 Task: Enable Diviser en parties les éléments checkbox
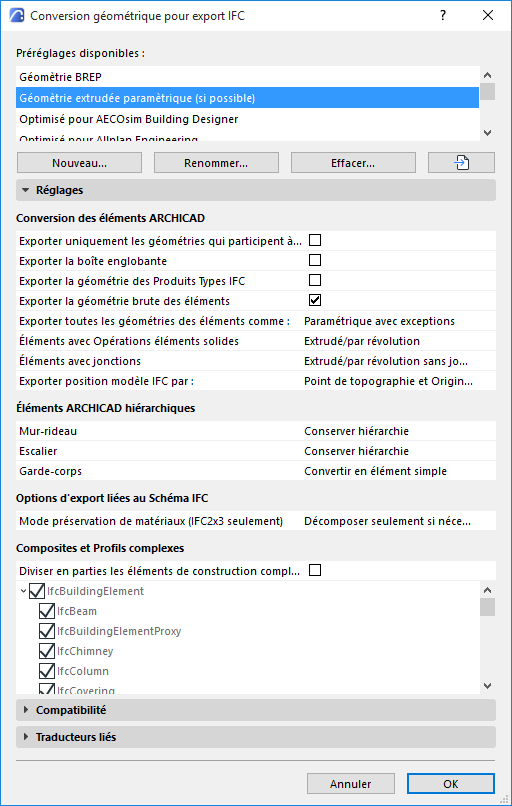tap(315, 570)
